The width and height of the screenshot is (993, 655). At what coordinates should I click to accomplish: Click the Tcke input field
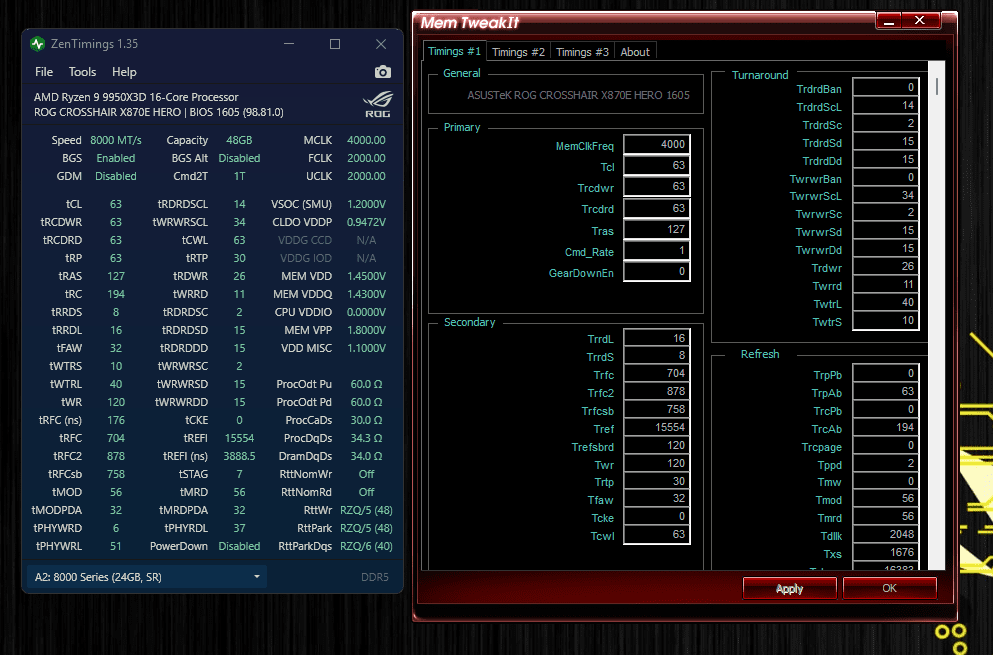(x=657, y=517)
